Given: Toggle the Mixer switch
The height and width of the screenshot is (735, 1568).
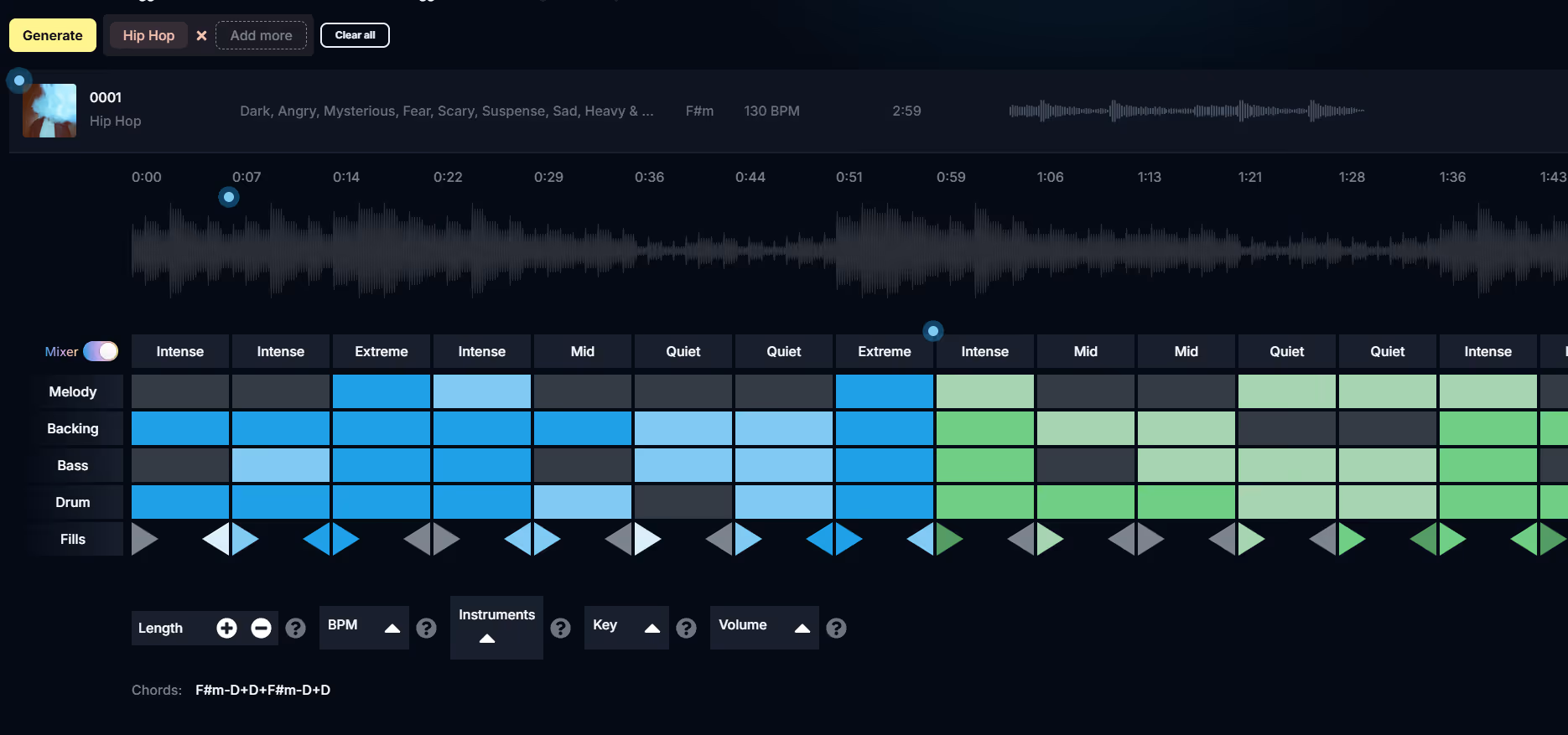Looking at the screenshot, I should [x=101, y=351].
